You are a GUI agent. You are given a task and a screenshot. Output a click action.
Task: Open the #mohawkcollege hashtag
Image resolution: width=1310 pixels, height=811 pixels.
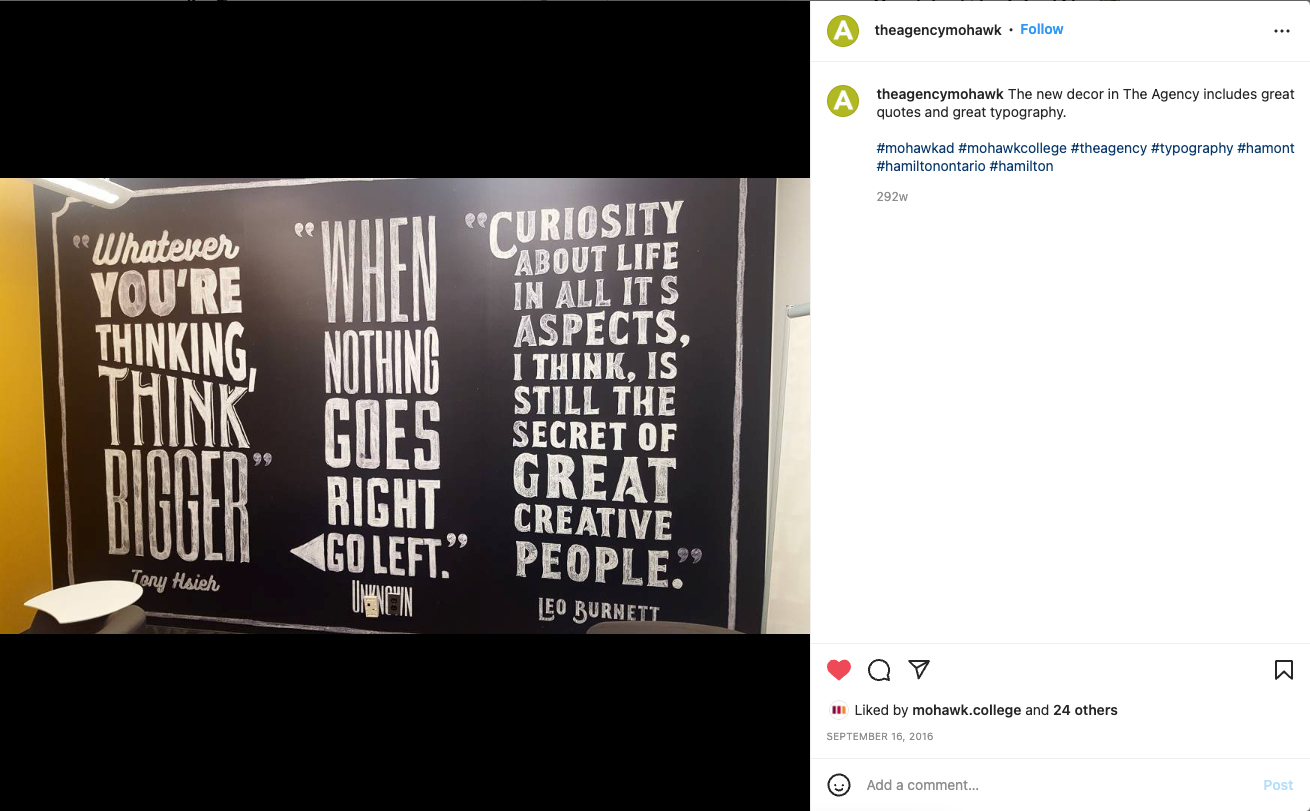coord(1012,148)
